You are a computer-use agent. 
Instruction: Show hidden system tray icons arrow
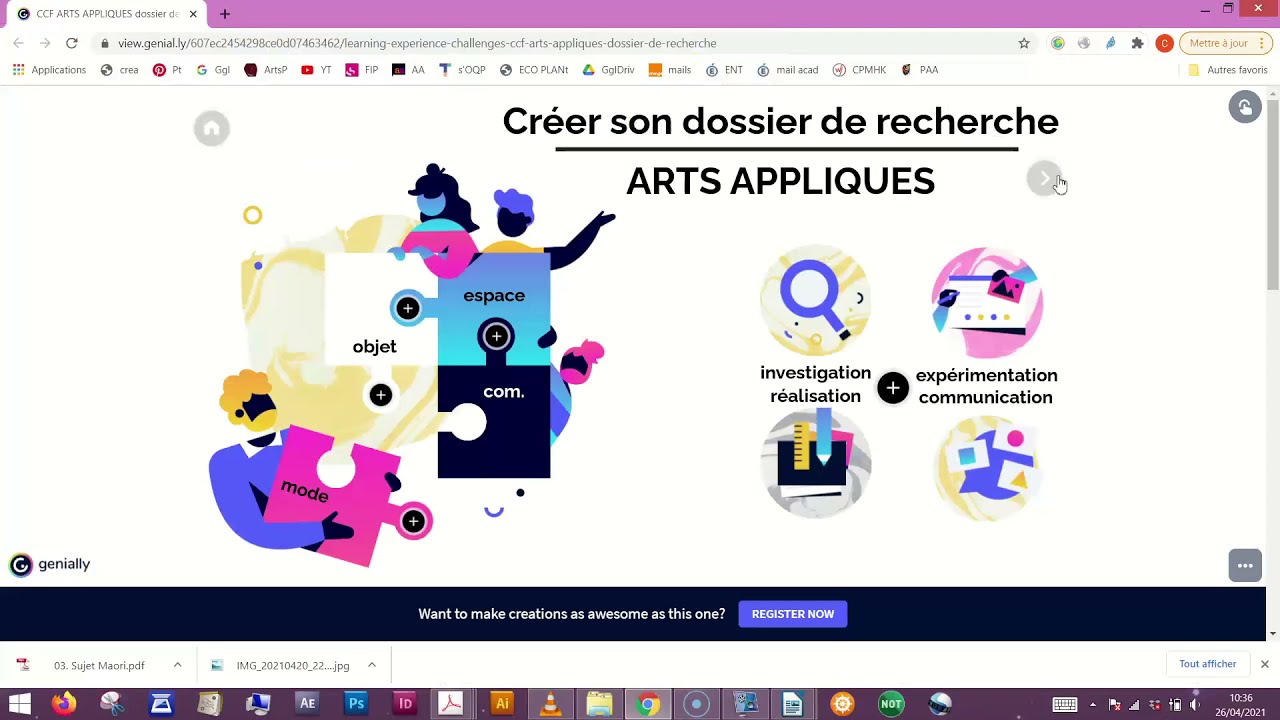[1092, 704]
